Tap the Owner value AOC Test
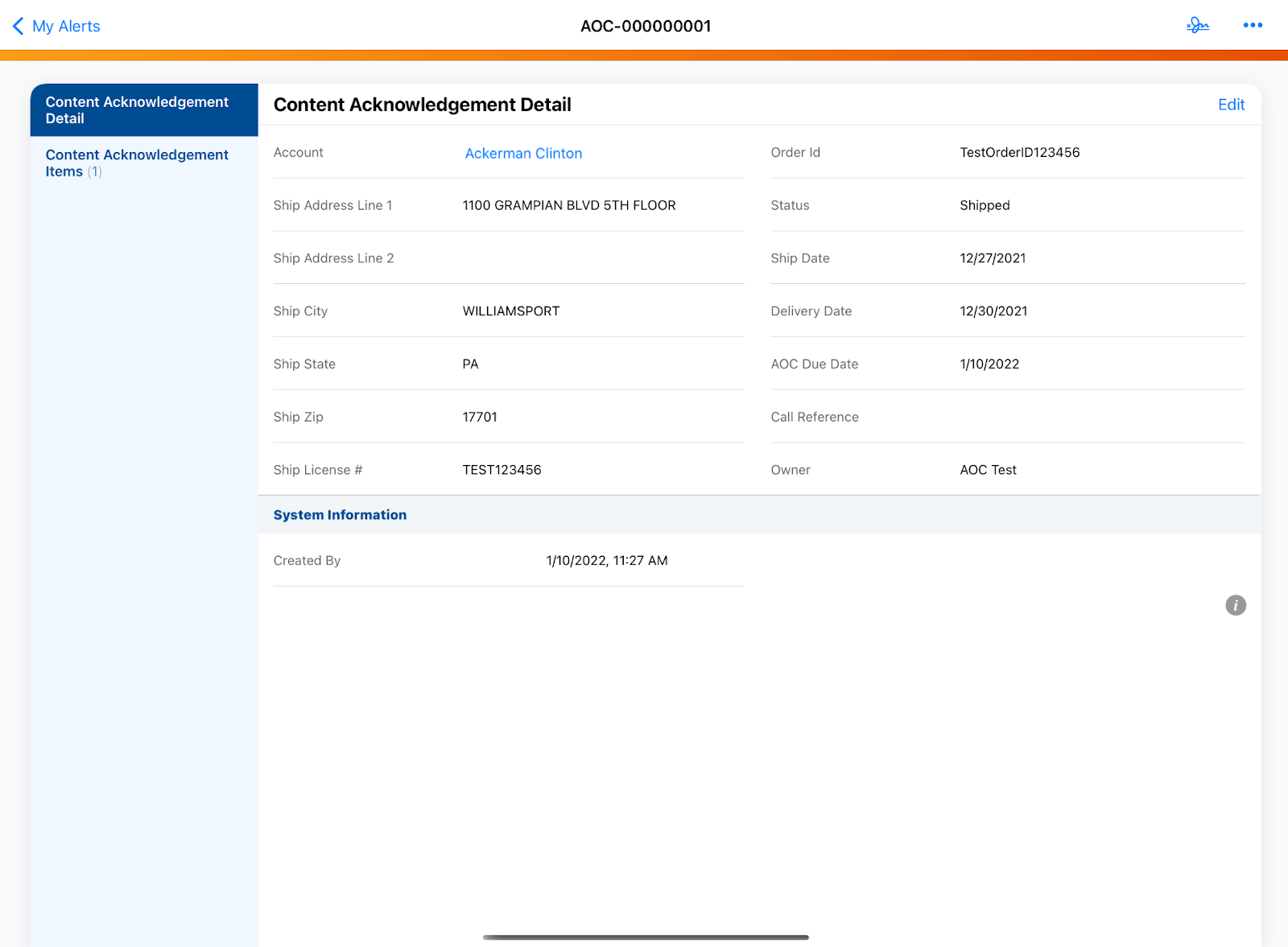Screen dimensions: 1288x947 [987, 470]
